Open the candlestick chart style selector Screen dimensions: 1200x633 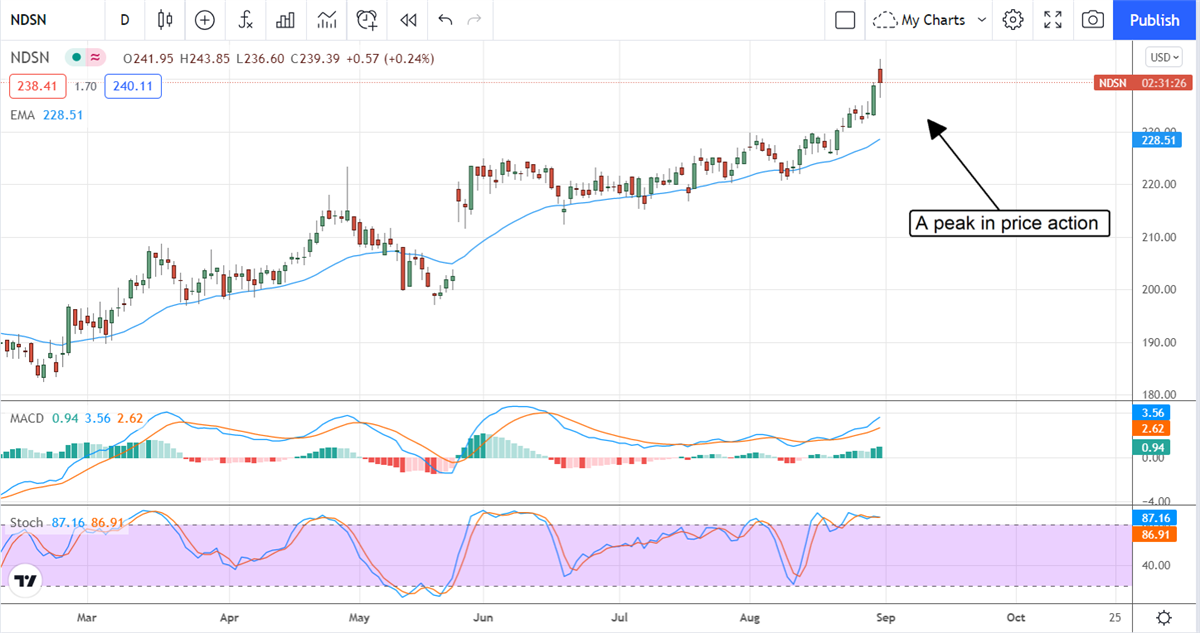(x=165, y=20)
